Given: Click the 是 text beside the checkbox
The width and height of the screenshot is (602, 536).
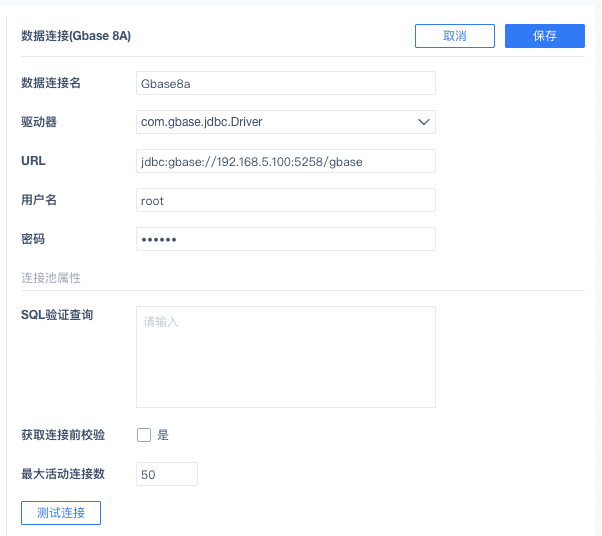Looking at the screenshot, I should click(x=163, y=435).
